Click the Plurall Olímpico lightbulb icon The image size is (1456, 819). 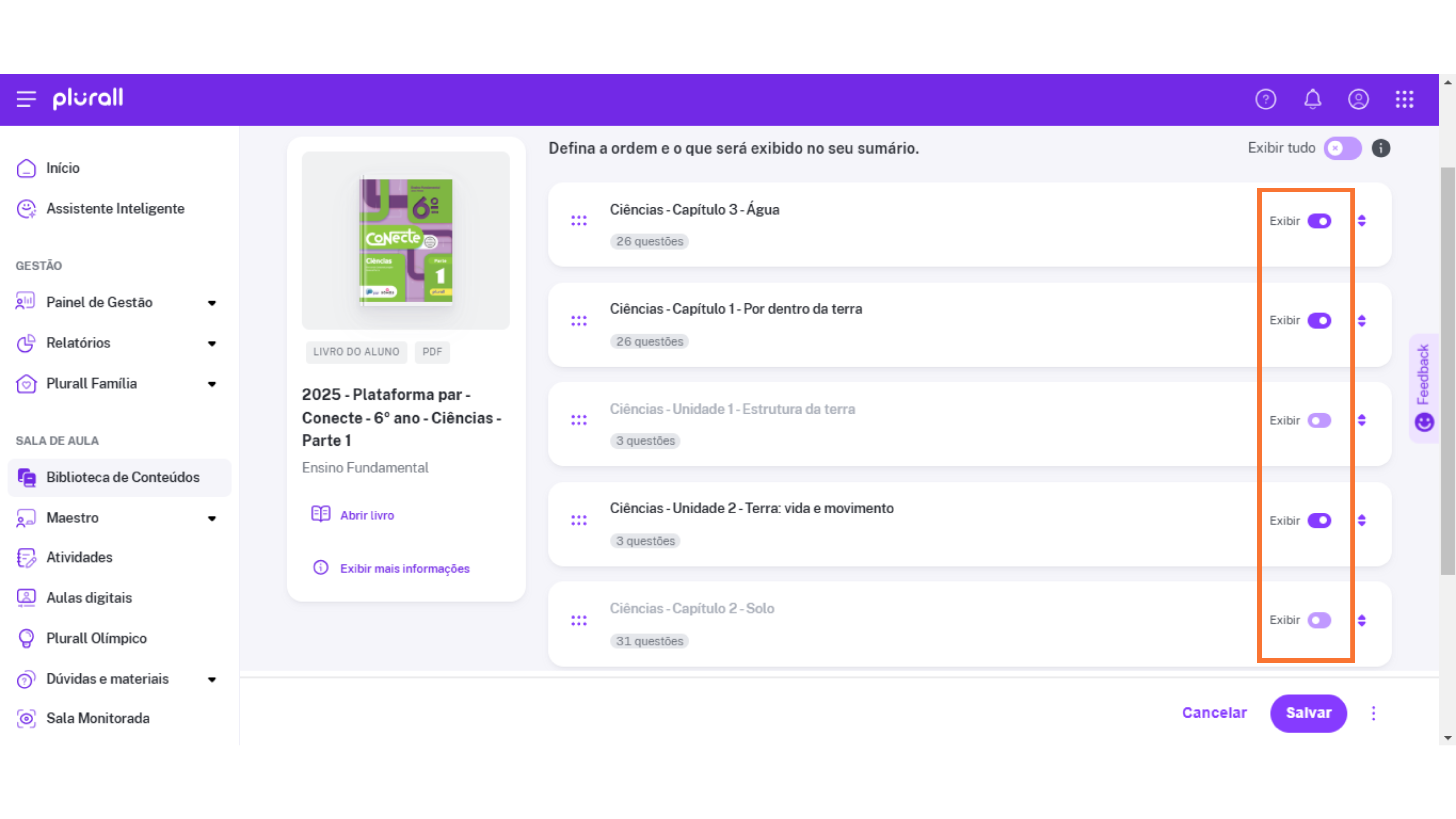(x=26, y=638)
